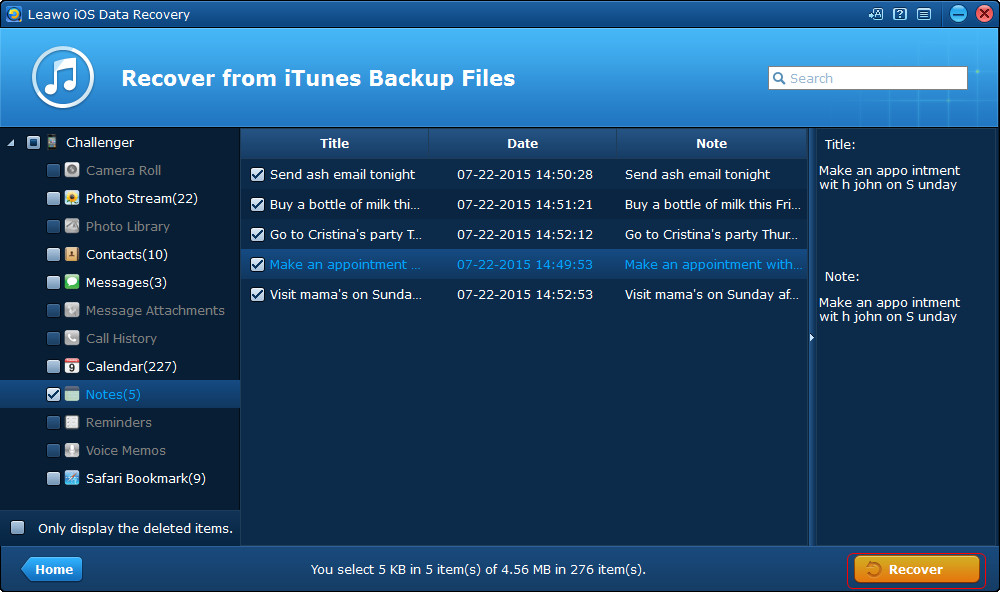
Task: Go back with the Home button
Action: point(52,569)
